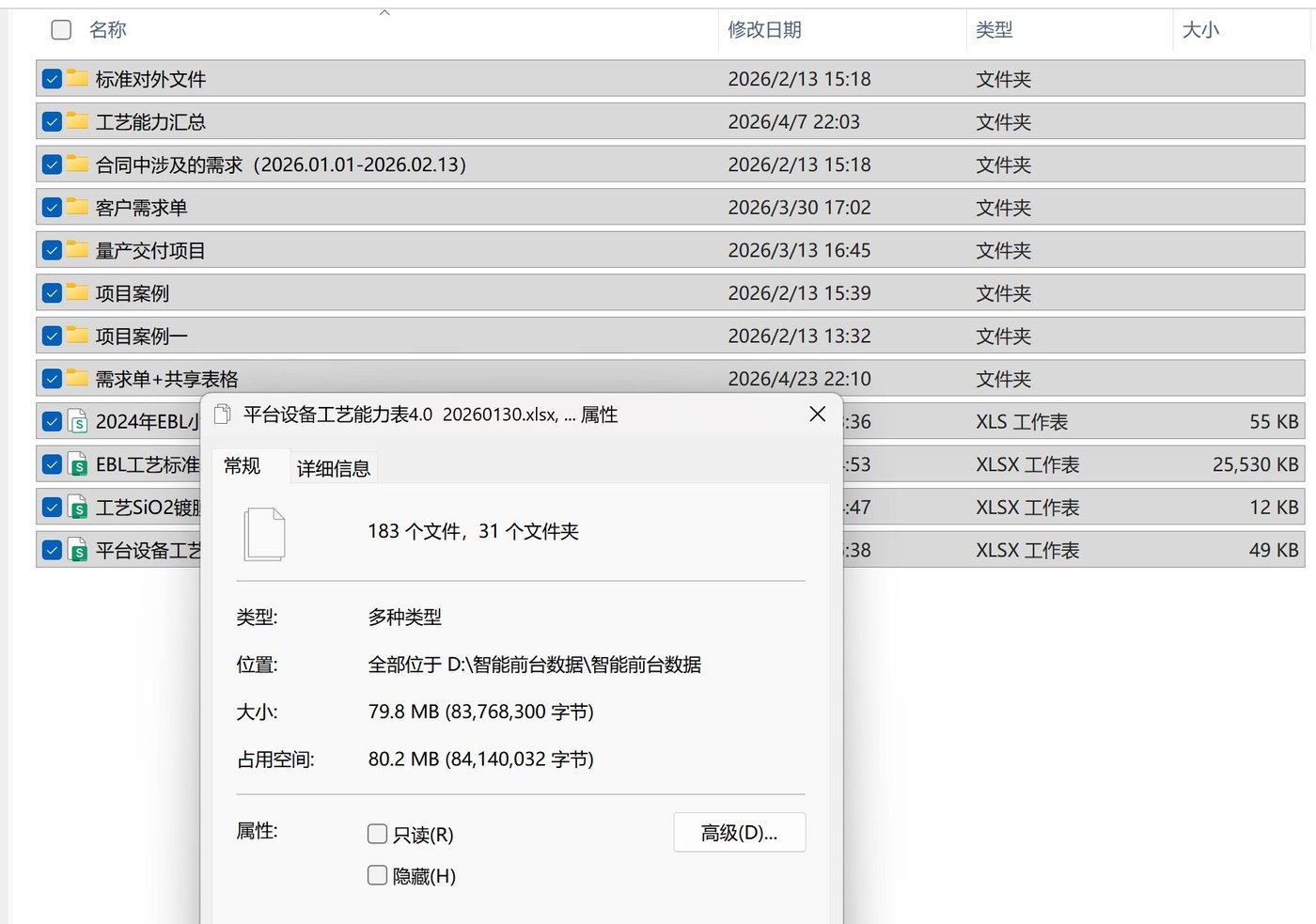Click the date 2026/3/30 17:02
The image size is (1316, 924).
[799, 207]
